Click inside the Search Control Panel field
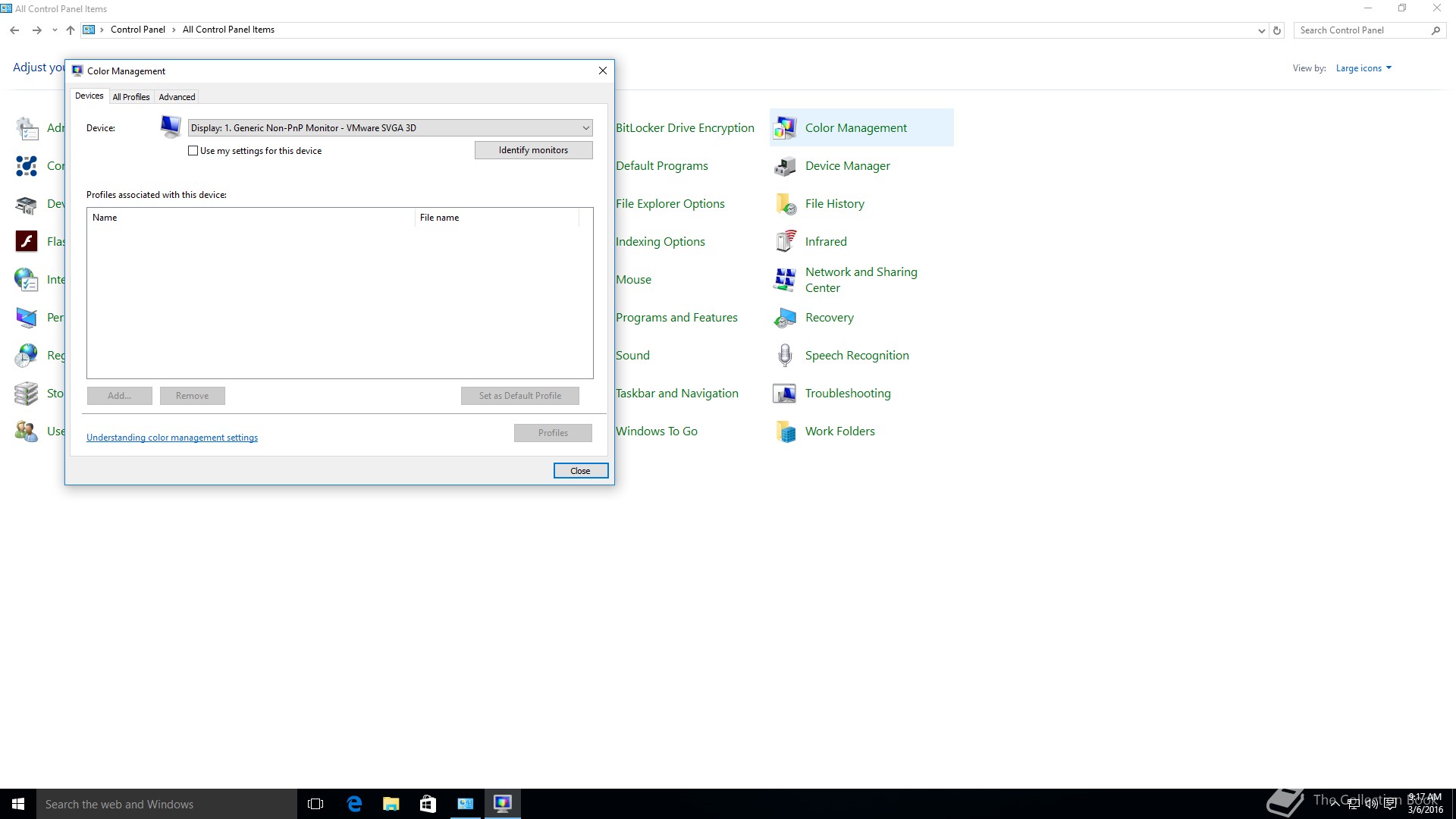This screenshot has height=819, width=1456. point(1361,30)
